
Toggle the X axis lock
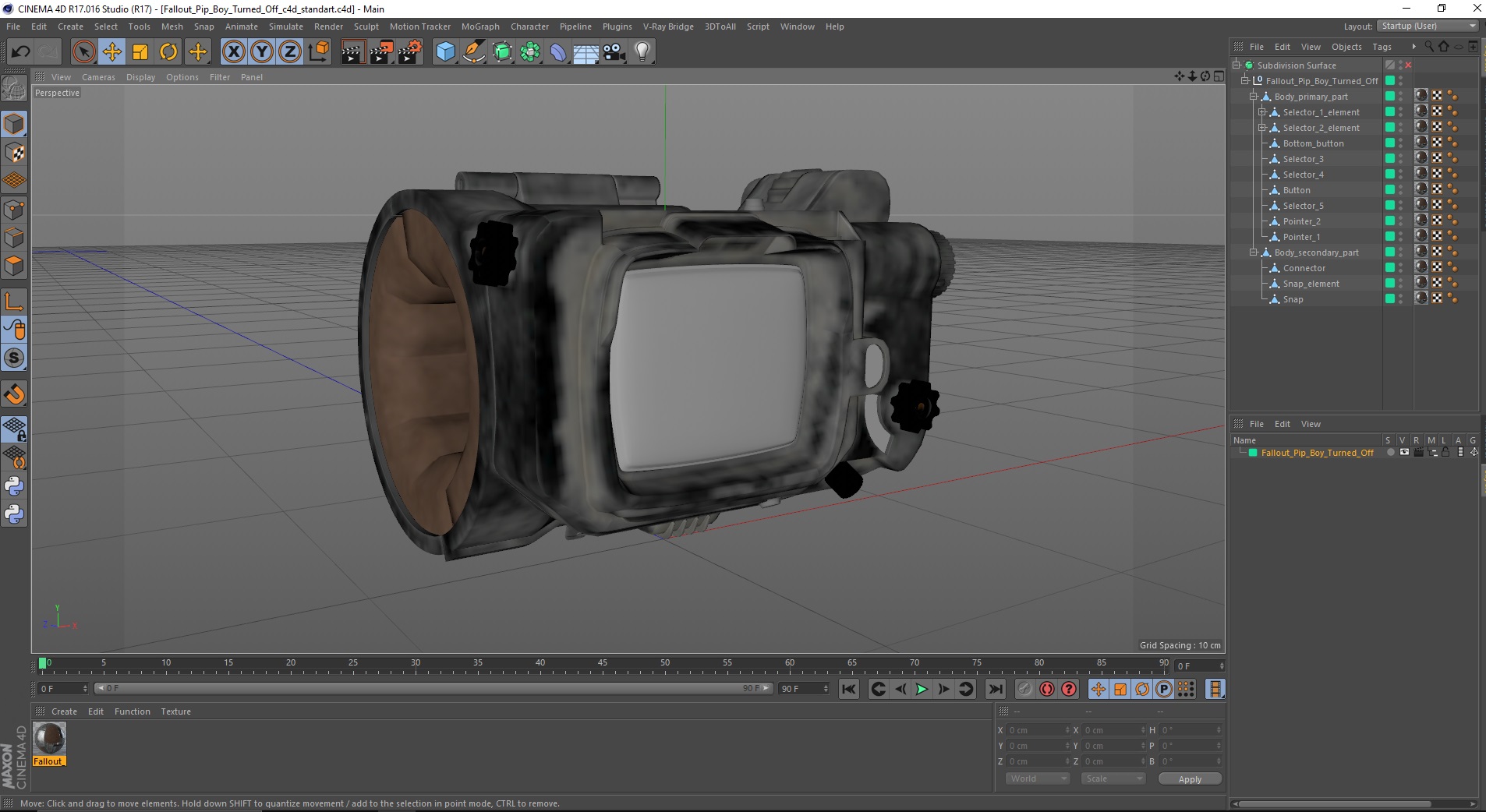click(x=233, y=52)
